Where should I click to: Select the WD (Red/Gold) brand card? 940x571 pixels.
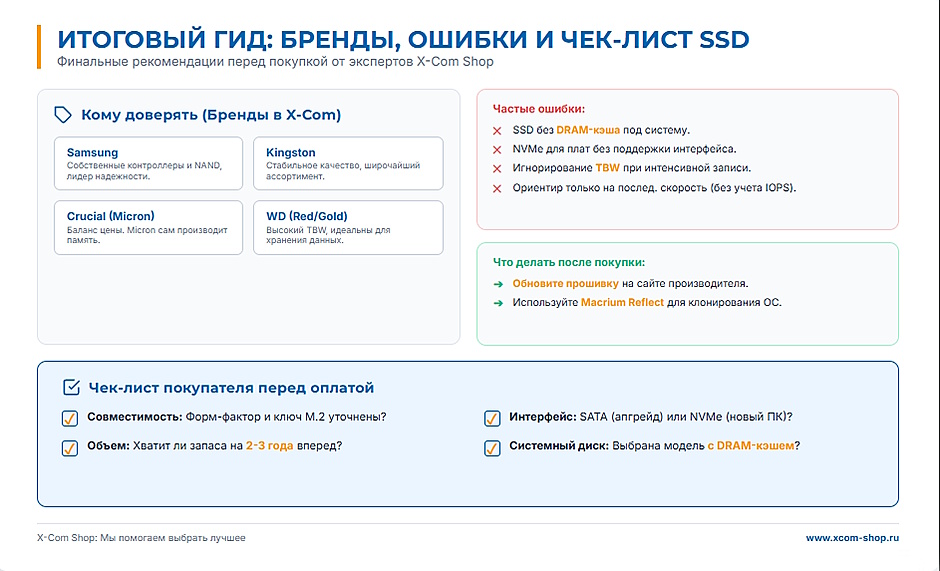pos(348,227)
